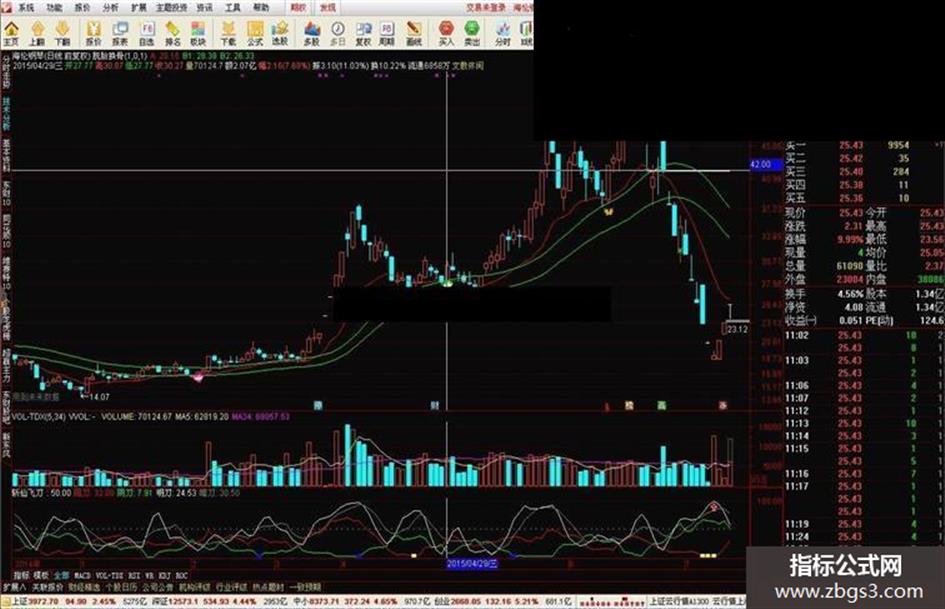The image size is (945, 609).
Task: Click the 下载 download toolbar icon
Action: point(228,33)
